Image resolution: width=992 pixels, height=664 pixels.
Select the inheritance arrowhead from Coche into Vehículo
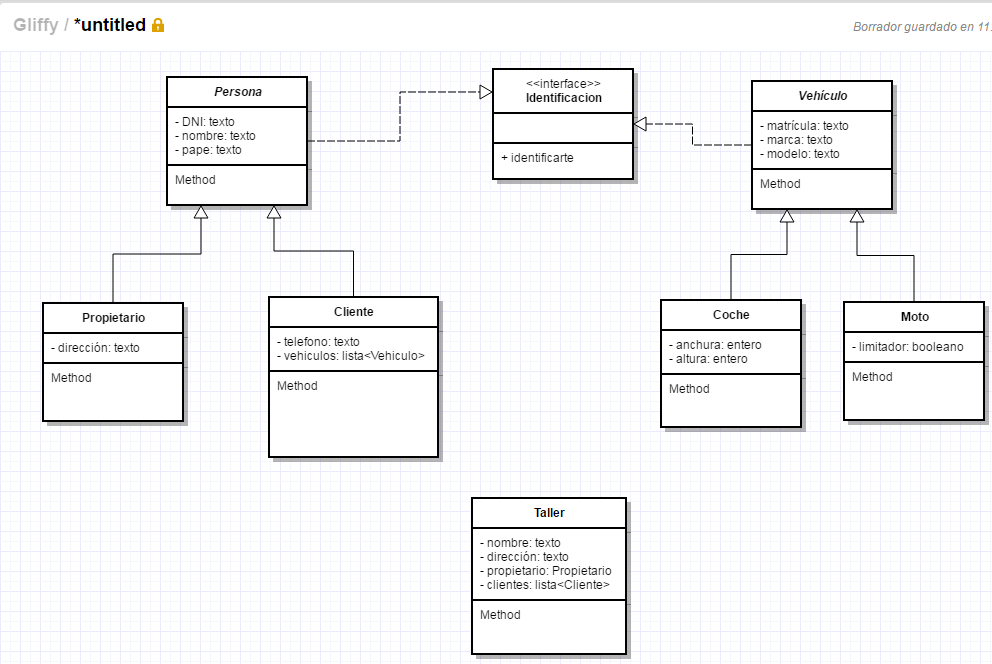787,216
